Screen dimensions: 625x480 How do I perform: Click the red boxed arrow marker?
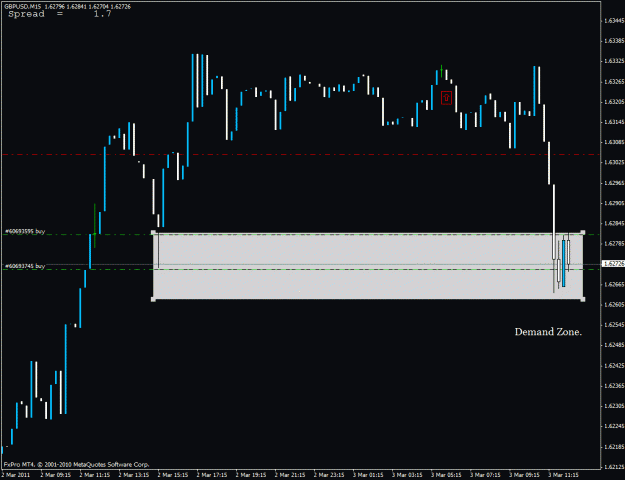(446, 98)
